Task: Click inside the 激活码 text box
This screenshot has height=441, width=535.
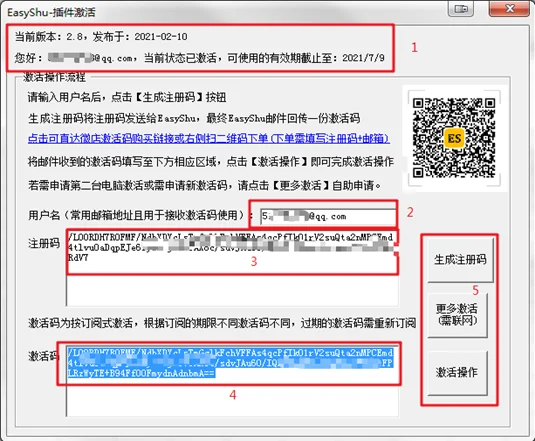Action: pyautogui.click(x=232, y=380)
